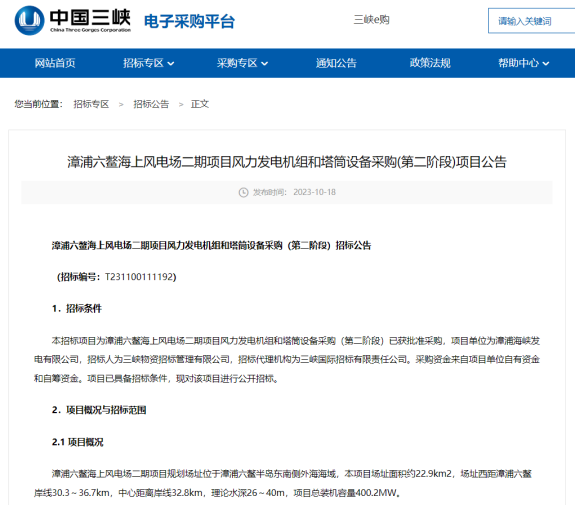Screen dimensions: 575x505
Task: Open the 通知公告 navigation item
Action: pos(336,63)
